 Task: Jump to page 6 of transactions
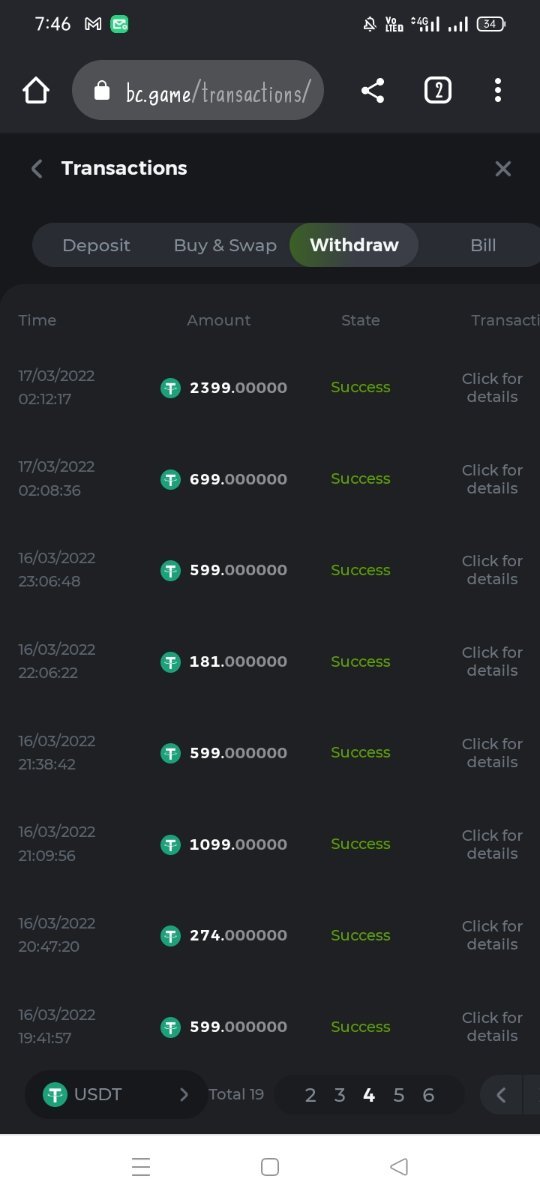tap(428, 1095)
